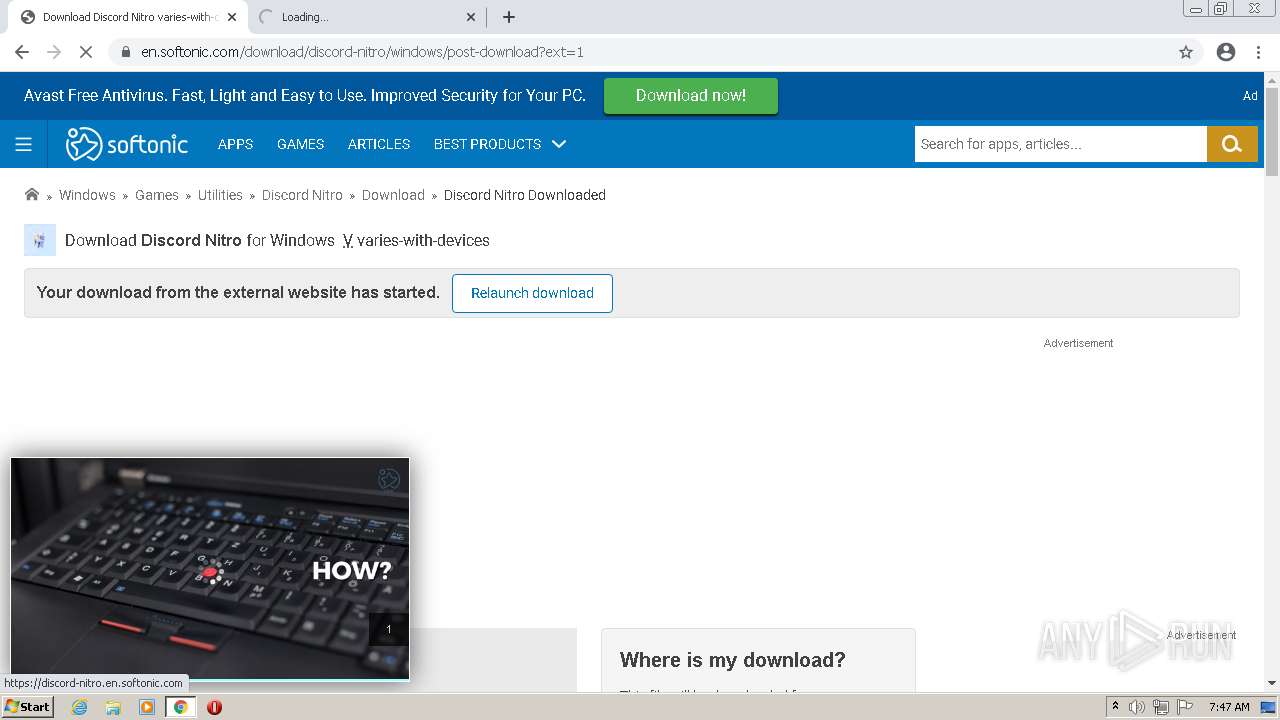Click the Relaunch download button
This screenshot has height=720, width=1280.
pyautogui.click(x=532, y=293)
